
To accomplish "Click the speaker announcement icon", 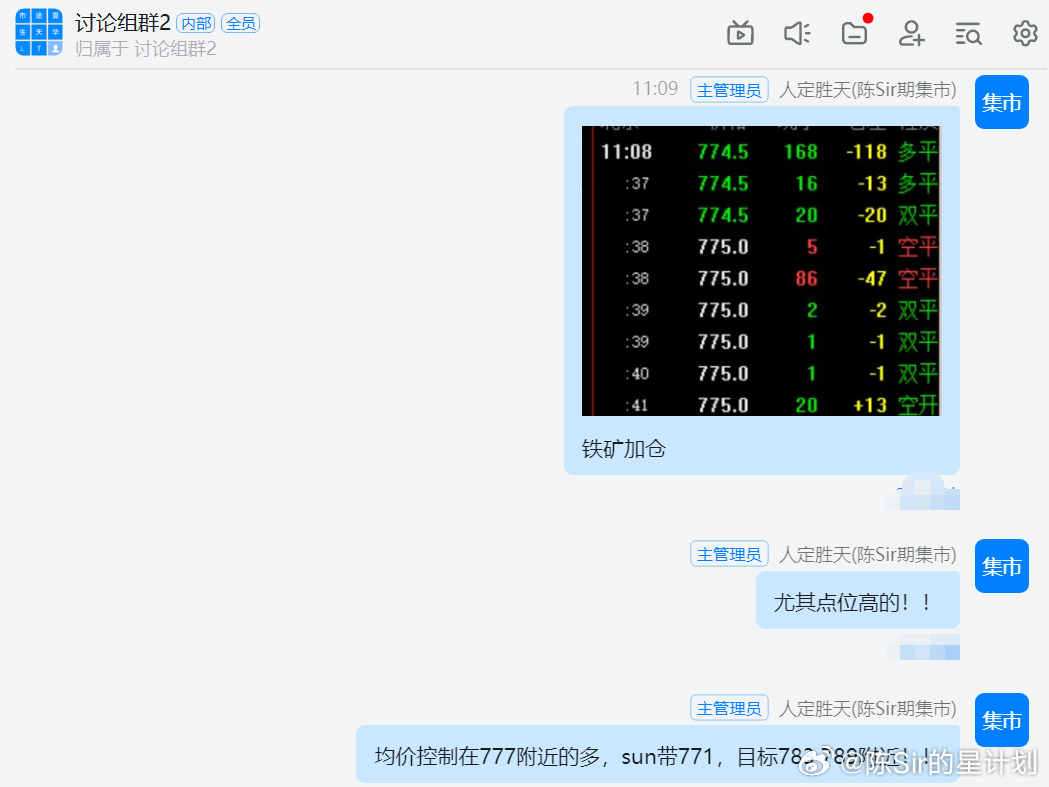I will point(797,33).
